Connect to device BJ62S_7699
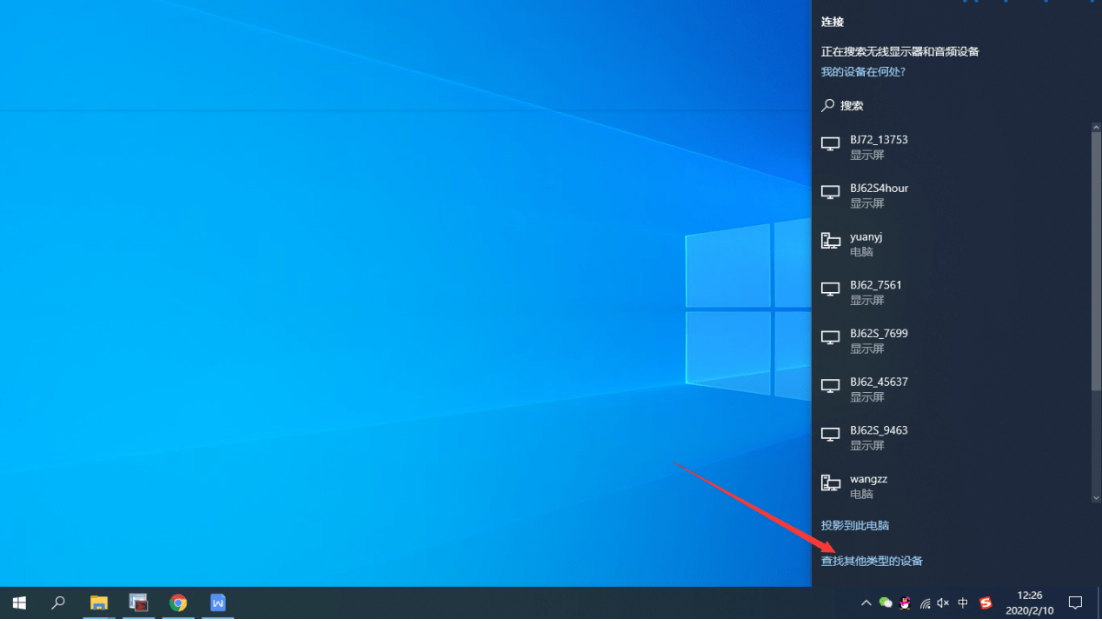Image resolution: width=1102 pixels, height=621 pixels. click(x=952, y=341)
